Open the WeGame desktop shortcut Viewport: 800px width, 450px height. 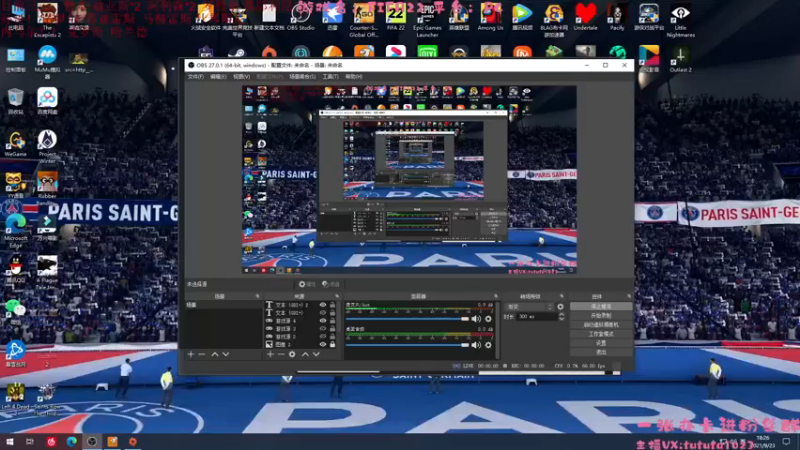(x=16, y=143)
